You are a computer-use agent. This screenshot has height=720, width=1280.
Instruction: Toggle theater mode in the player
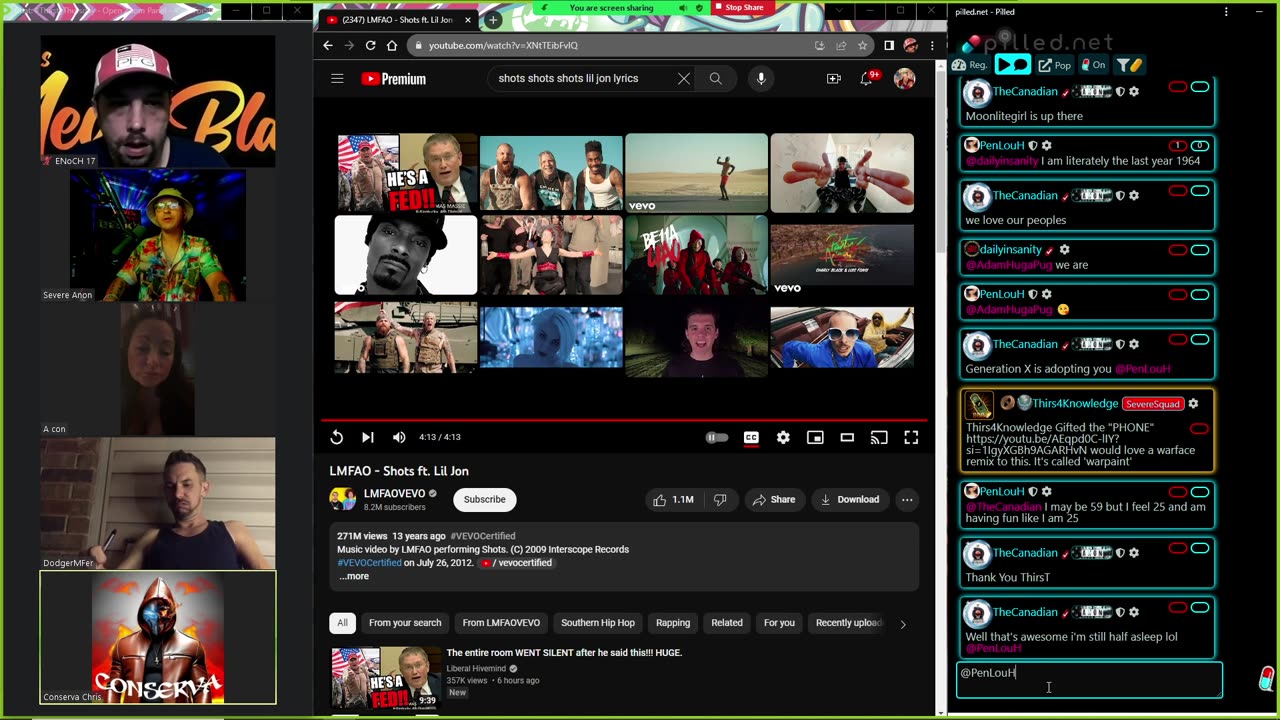847,437
